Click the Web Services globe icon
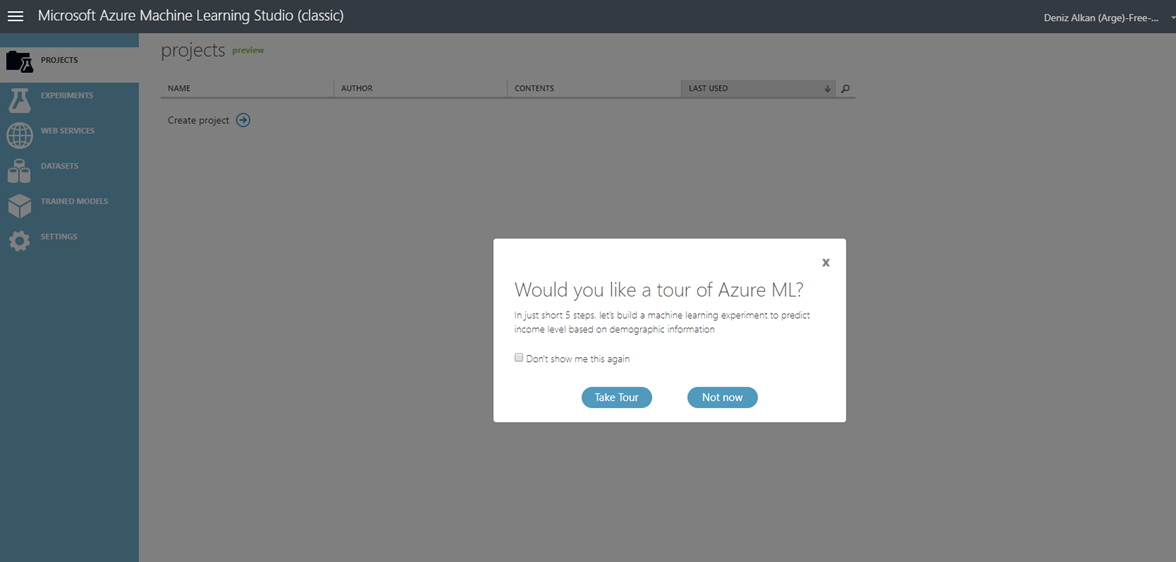The width and height of the screenshot is (1176, 562). tap(20, 136)
